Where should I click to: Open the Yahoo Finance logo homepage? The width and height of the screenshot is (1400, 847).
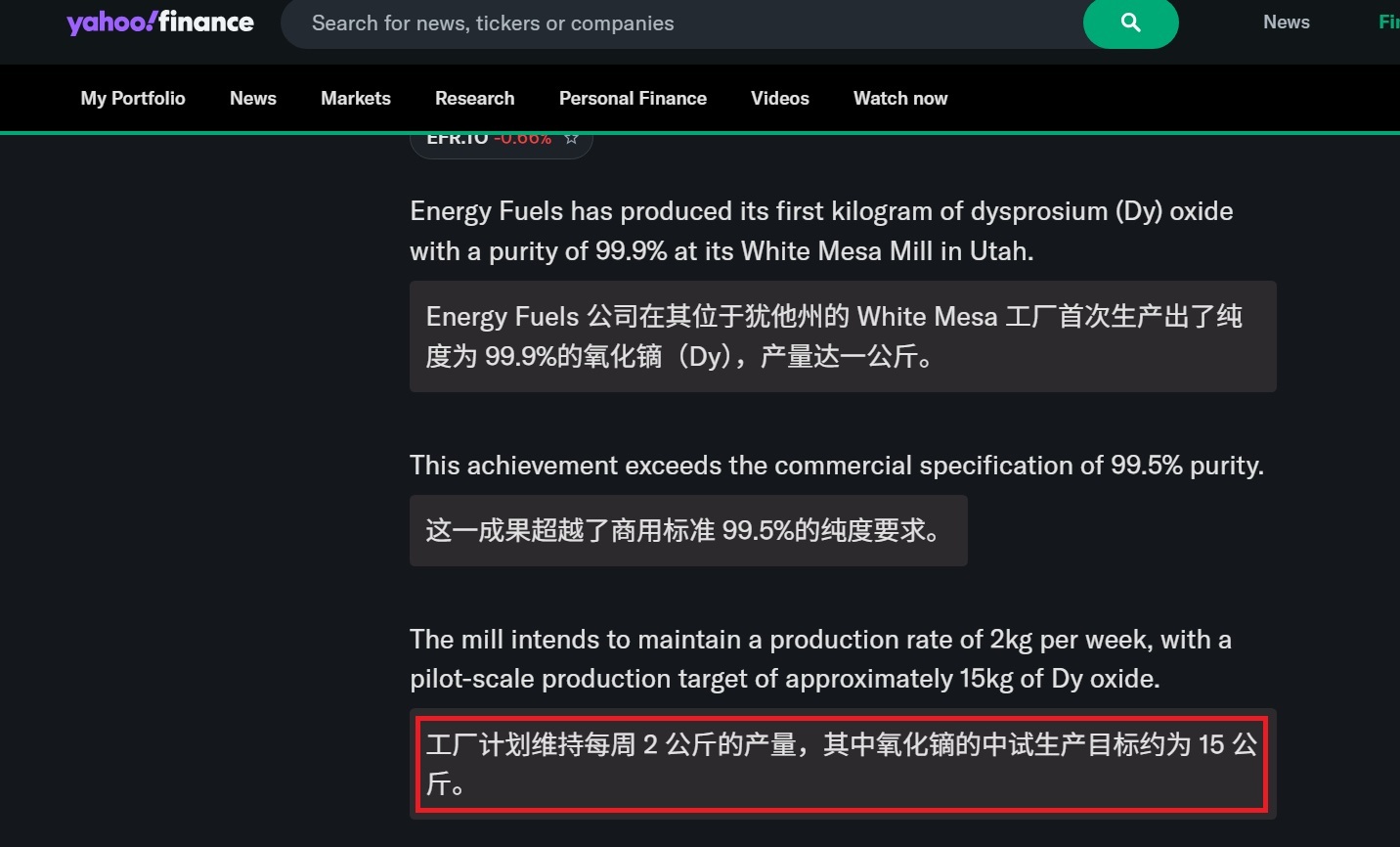(160, 22)
